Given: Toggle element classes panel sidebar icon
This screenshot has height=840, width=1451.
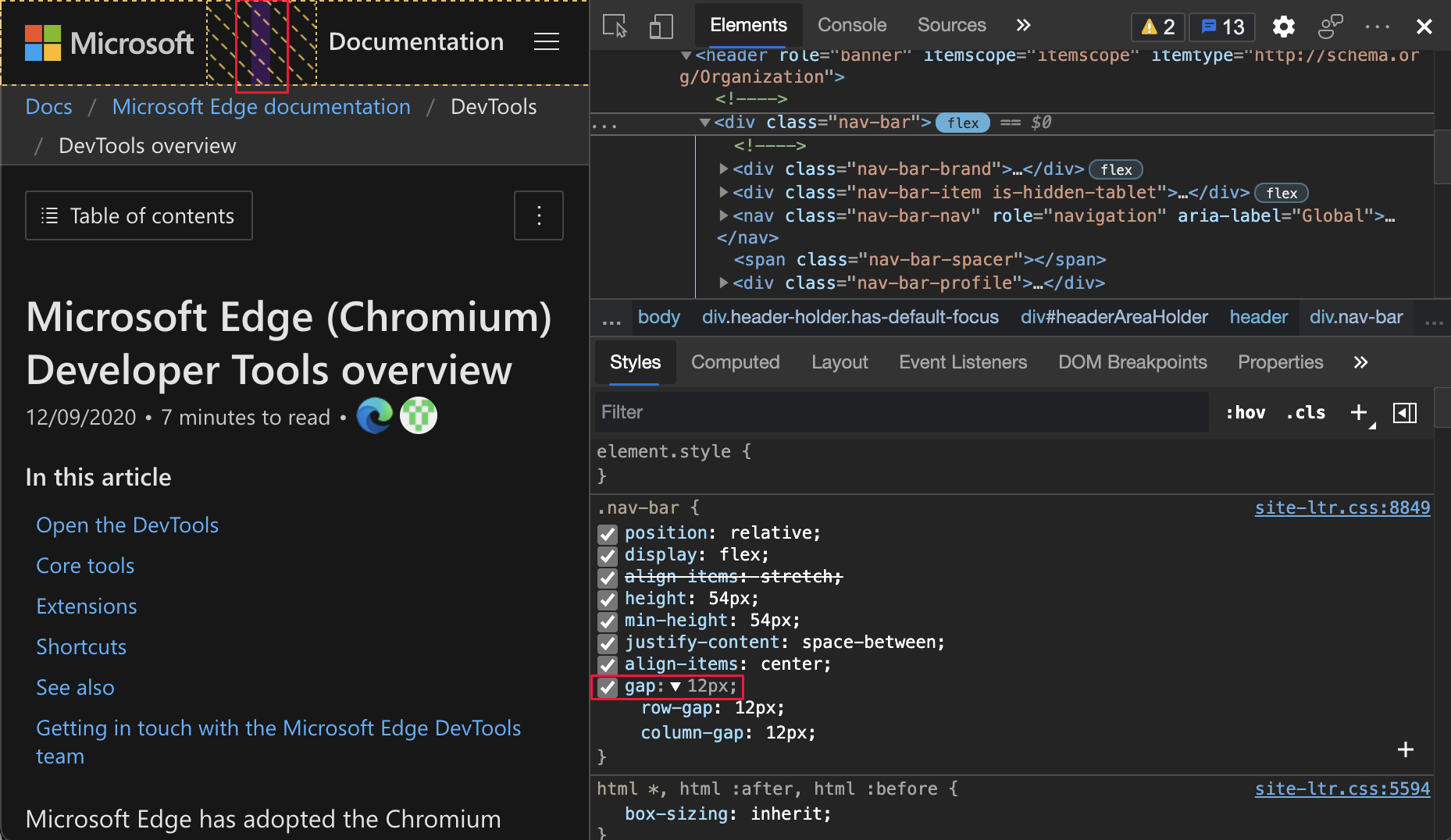Looking at the screenshot, I should point(1405,412).
